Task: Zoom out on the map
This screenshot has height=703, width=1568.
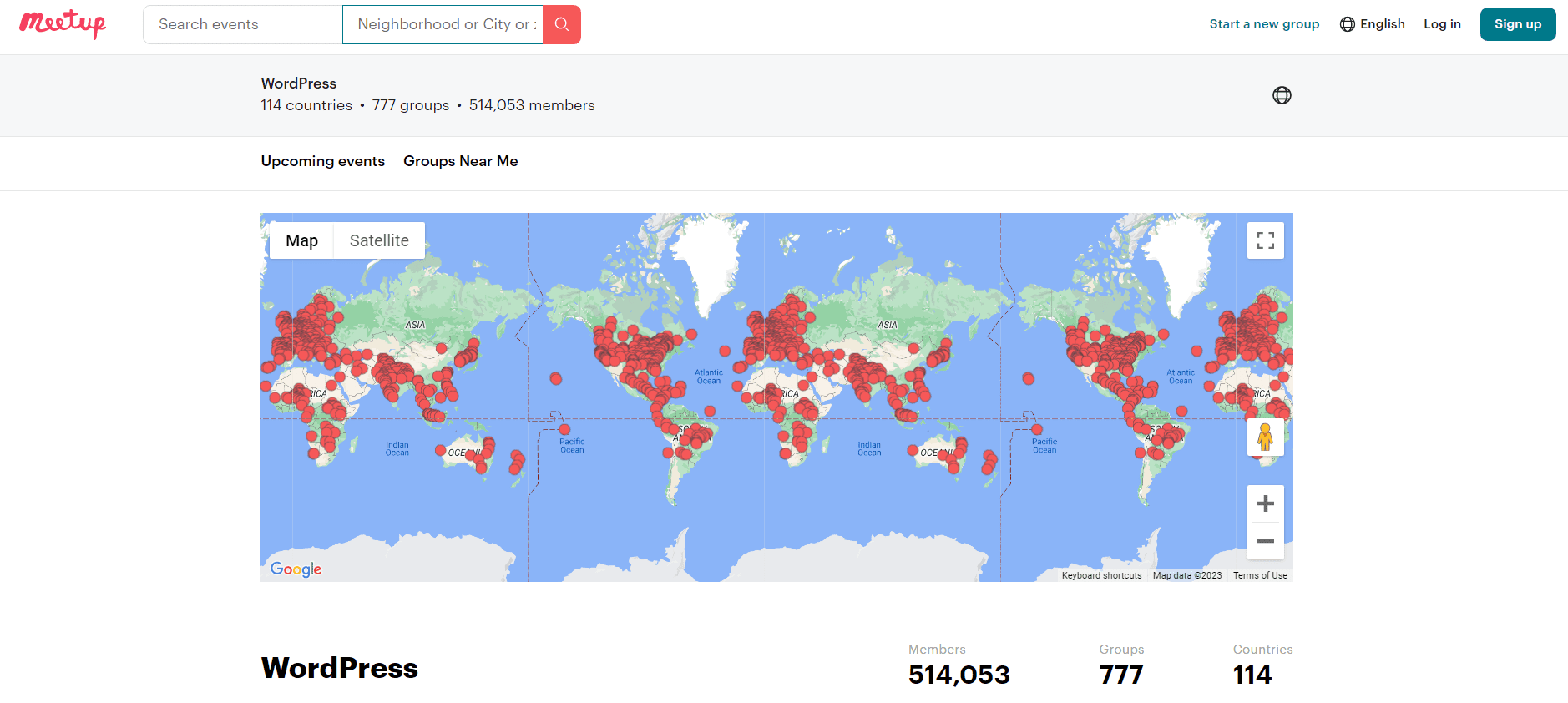Action: pos(1266,541)
